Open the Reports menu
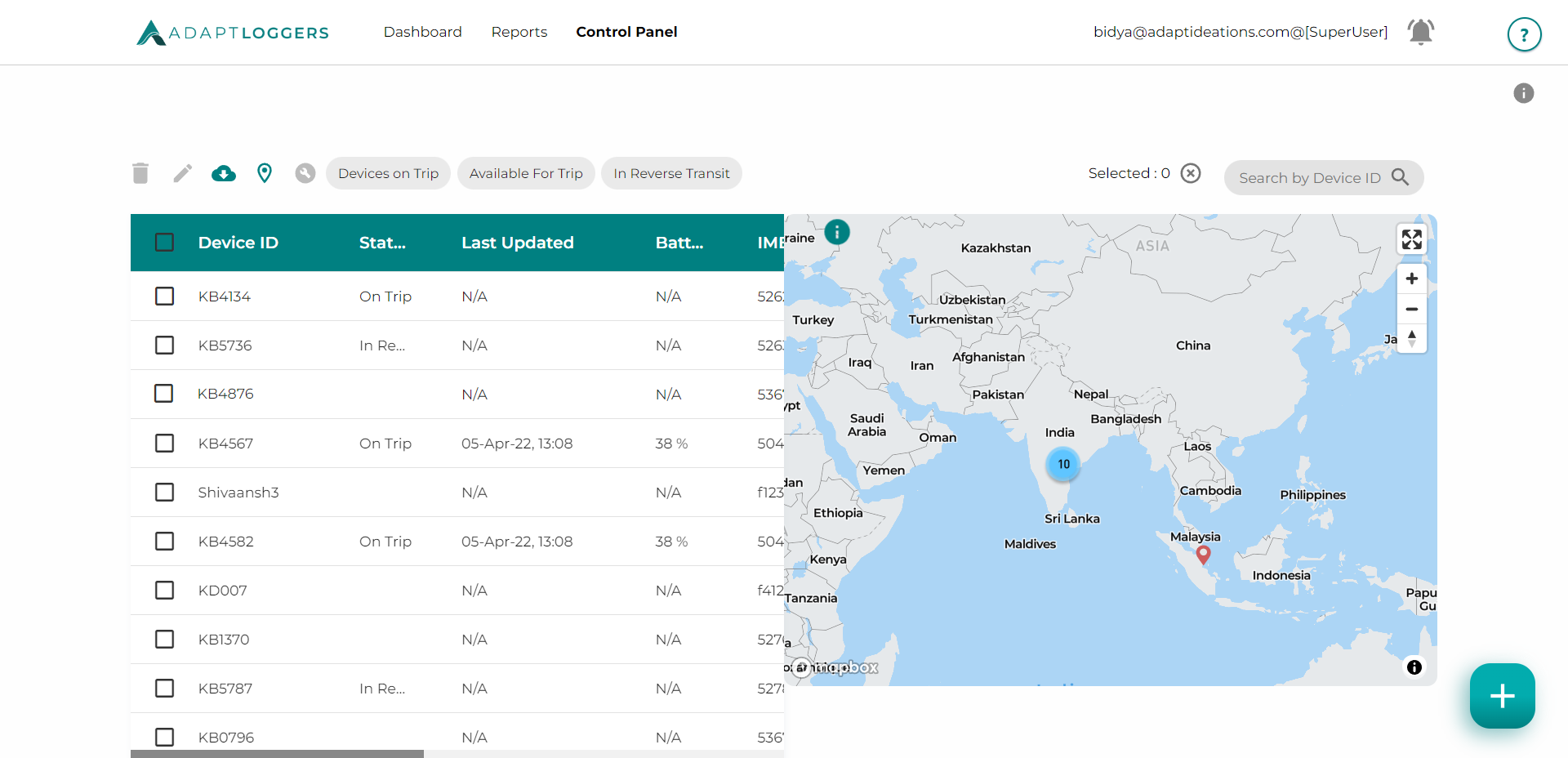 pos(519,32)
